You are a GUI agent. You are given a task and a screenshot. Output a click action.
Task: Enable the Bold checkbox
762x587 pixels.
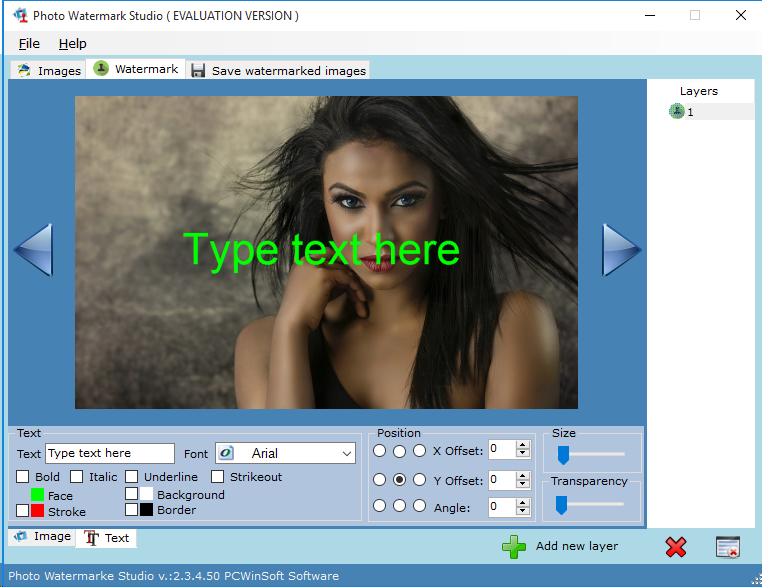tap(23, 477)
